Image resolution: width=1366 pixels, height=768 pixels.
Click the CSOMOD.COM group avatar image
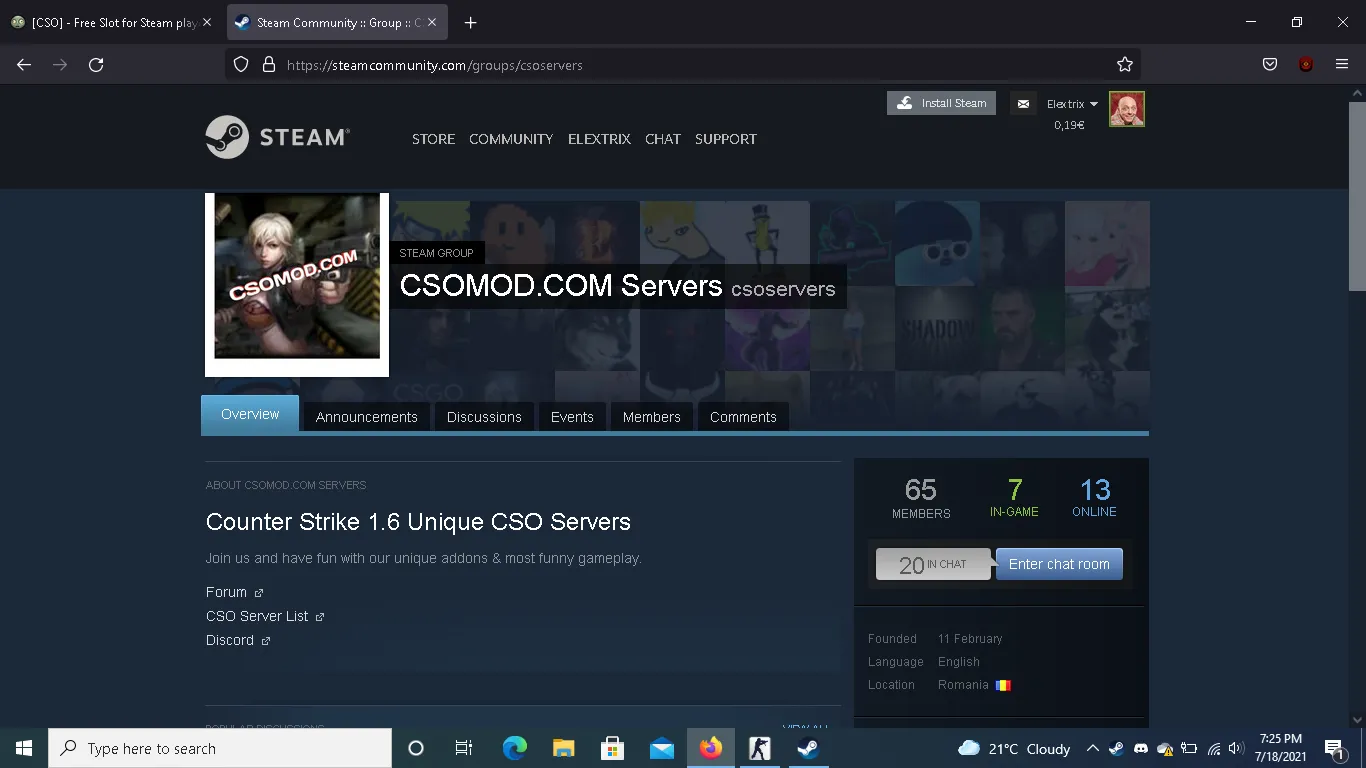pos(297,276)
